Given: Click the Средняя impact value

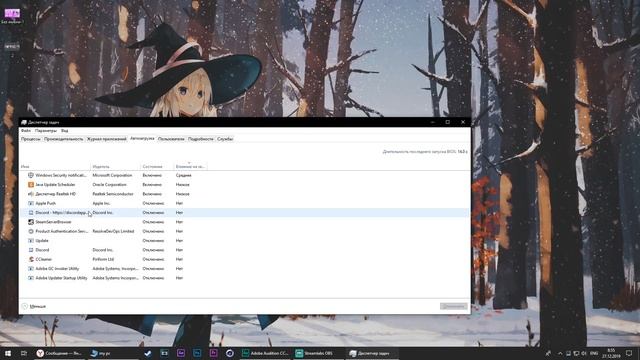Looking at the screenshot, I should click(x=183, y=175).
